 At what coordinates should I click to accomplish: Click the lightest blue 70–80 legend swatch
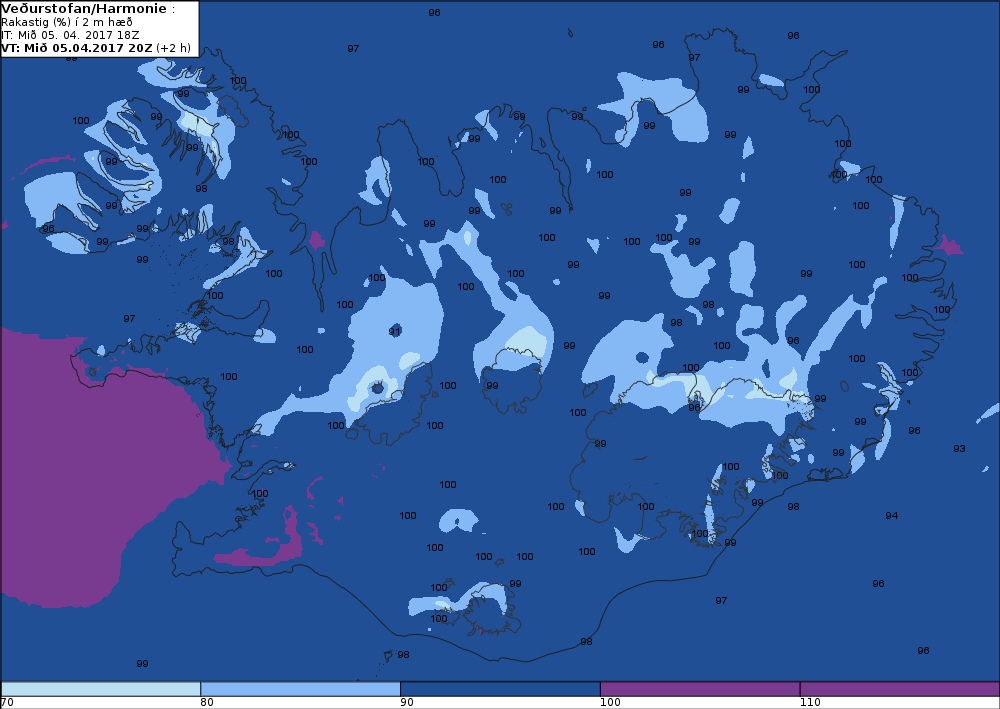tap(101, 689)
